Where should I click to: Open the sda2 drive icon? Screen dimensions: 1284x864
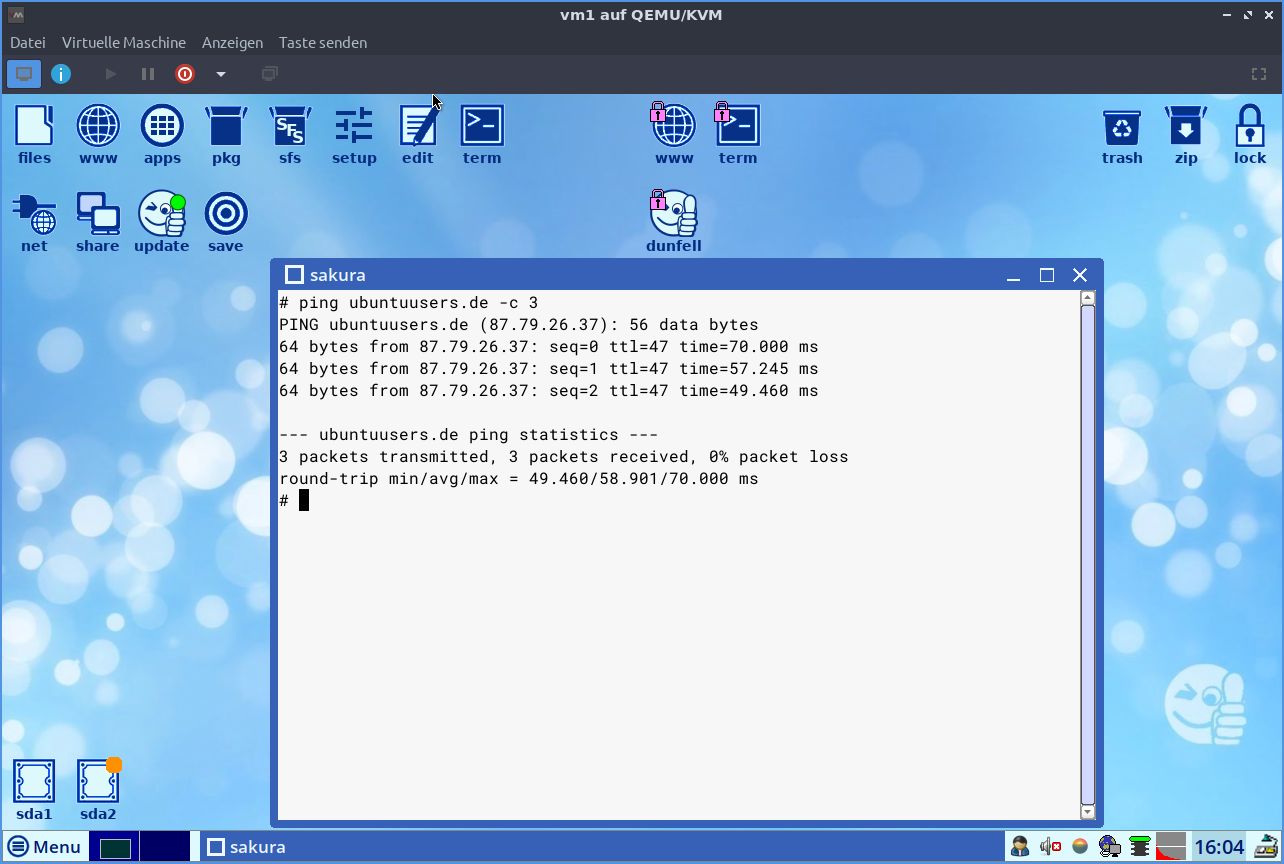pyautogui.click(x=98, y=789)
